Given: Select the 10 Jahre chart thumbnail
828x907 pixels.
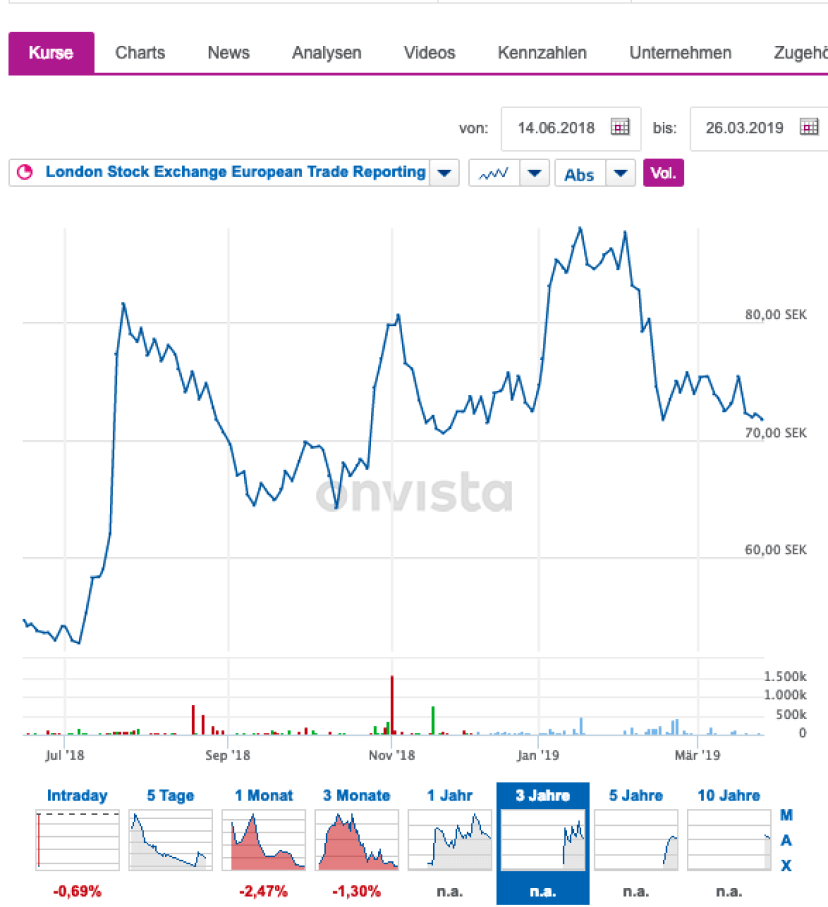Looking at the screenshot, I should coord(729,840).
